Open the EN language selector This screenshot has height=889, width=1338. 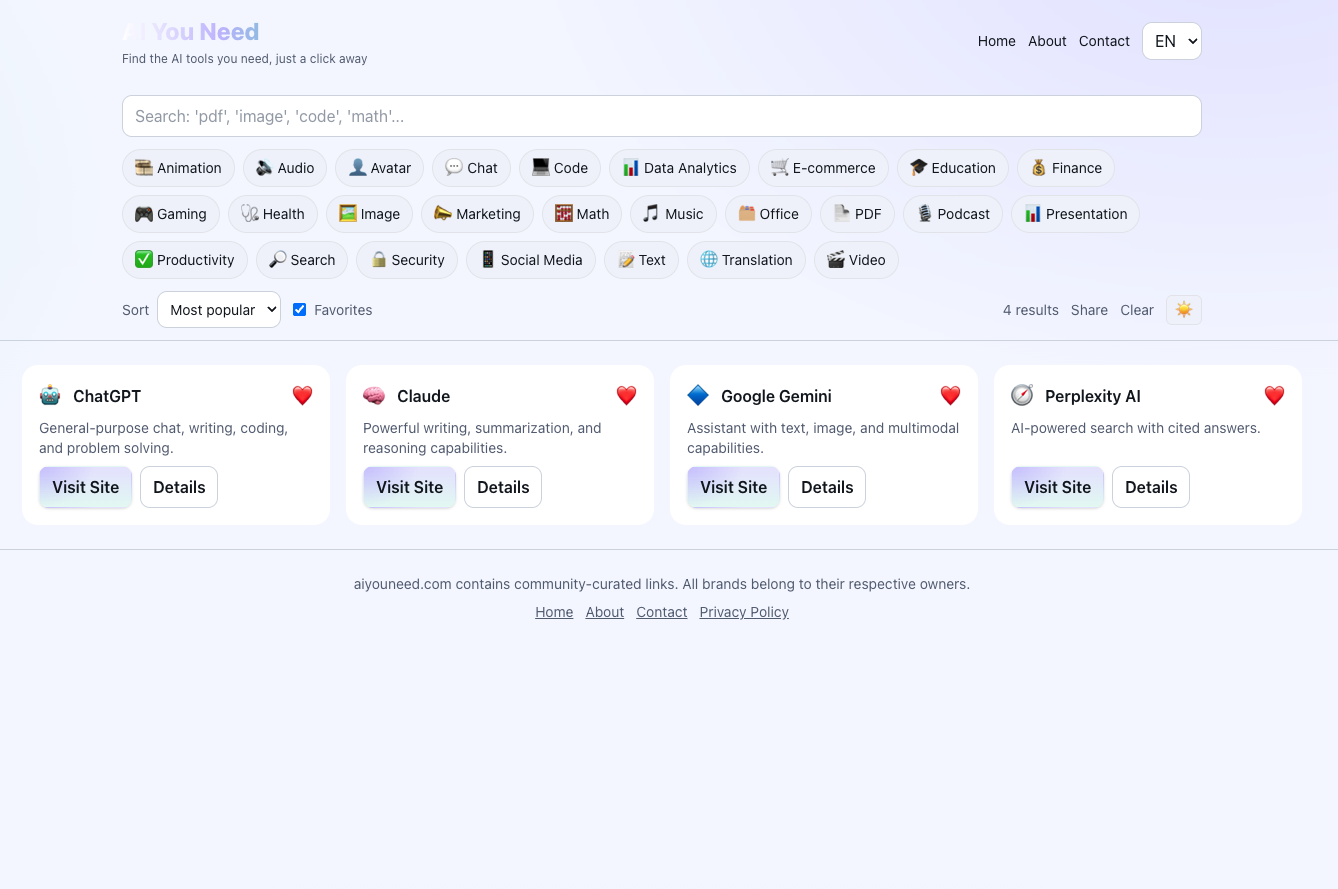(x=1172, y=41)
